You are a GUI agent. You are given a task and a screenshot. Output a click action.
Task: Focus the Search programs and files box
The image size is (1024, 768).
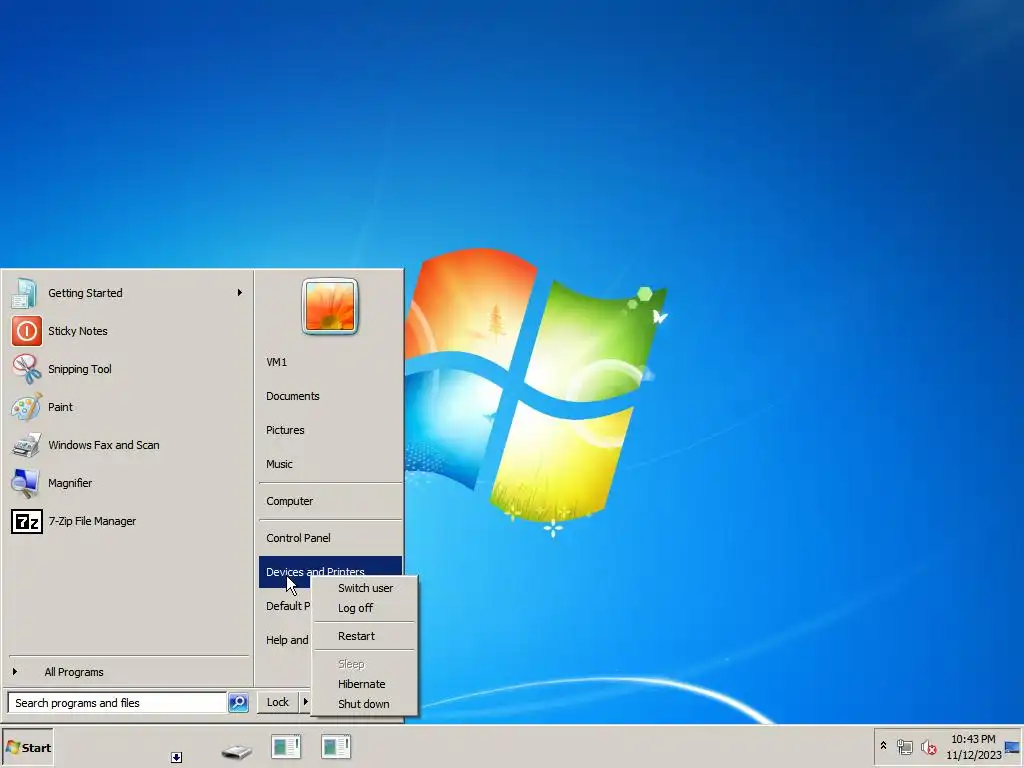pyautogui.click(x=118, y=703)
